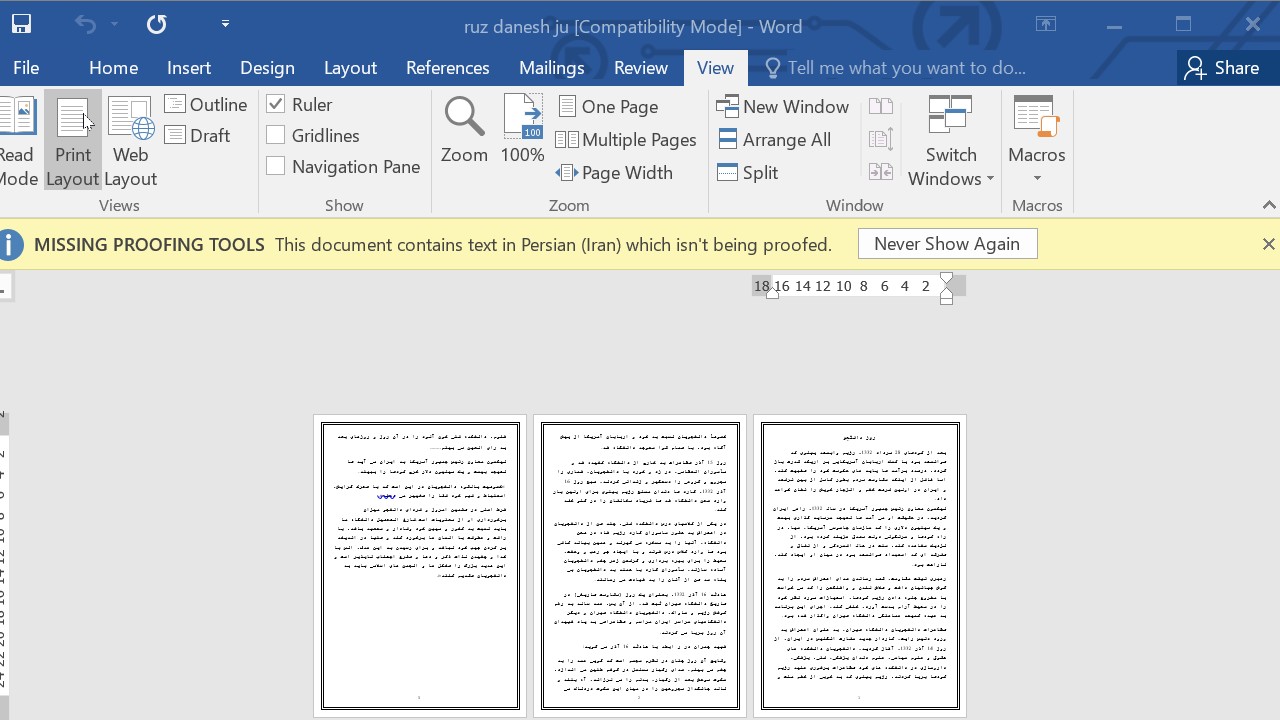1280x720 pixels.
Task: Open the Layout tab
Action: pos(350,68)
